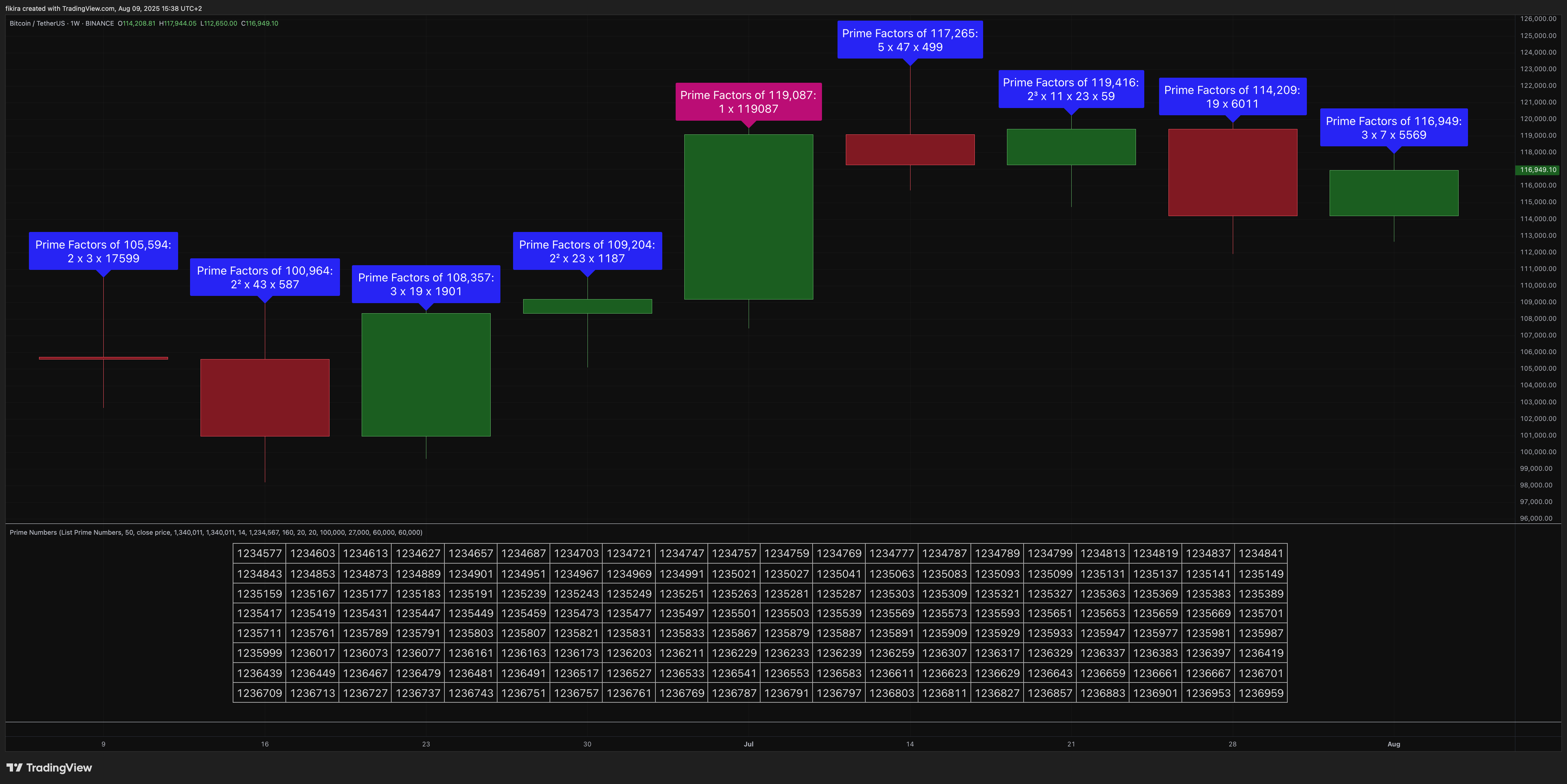Click date 28 on the time axis
The width and height of the screenshot is (1567, 784).
[x=1232, y=744]
